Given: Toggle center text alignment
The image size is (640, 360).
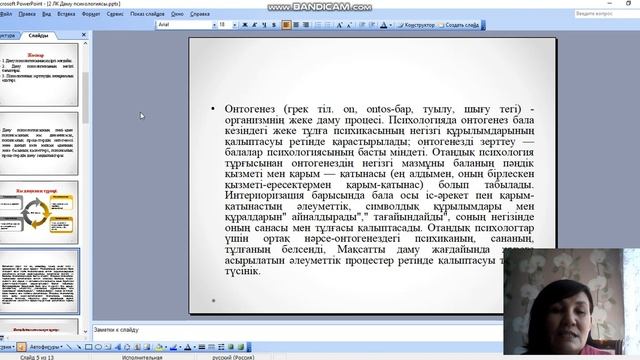Looking at the screenshot, I should click(x=296, y=25).
